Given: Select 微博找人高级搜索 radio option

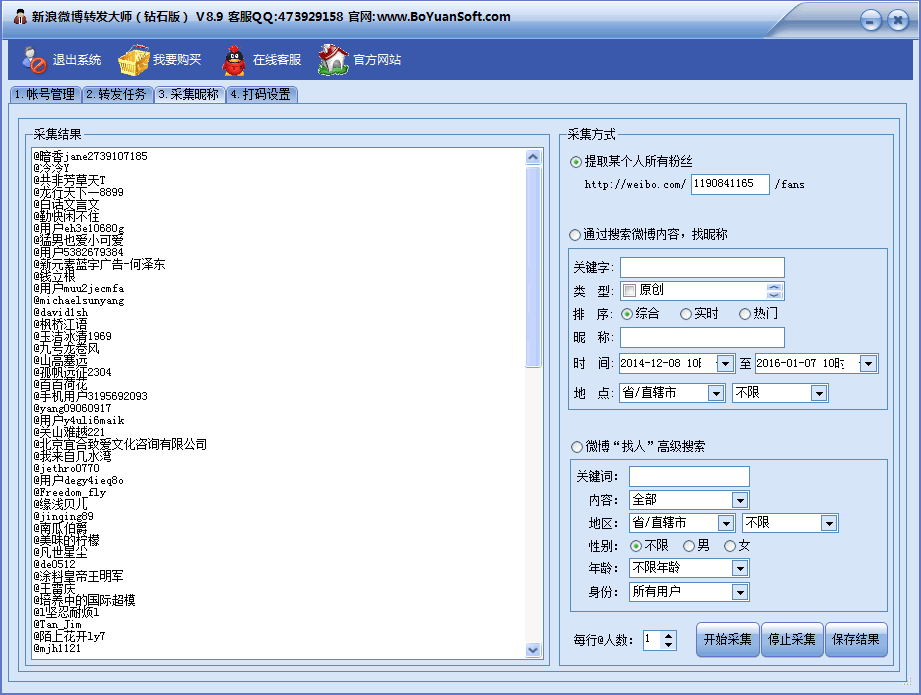Looking at the screenshot, I should [577, 447].
